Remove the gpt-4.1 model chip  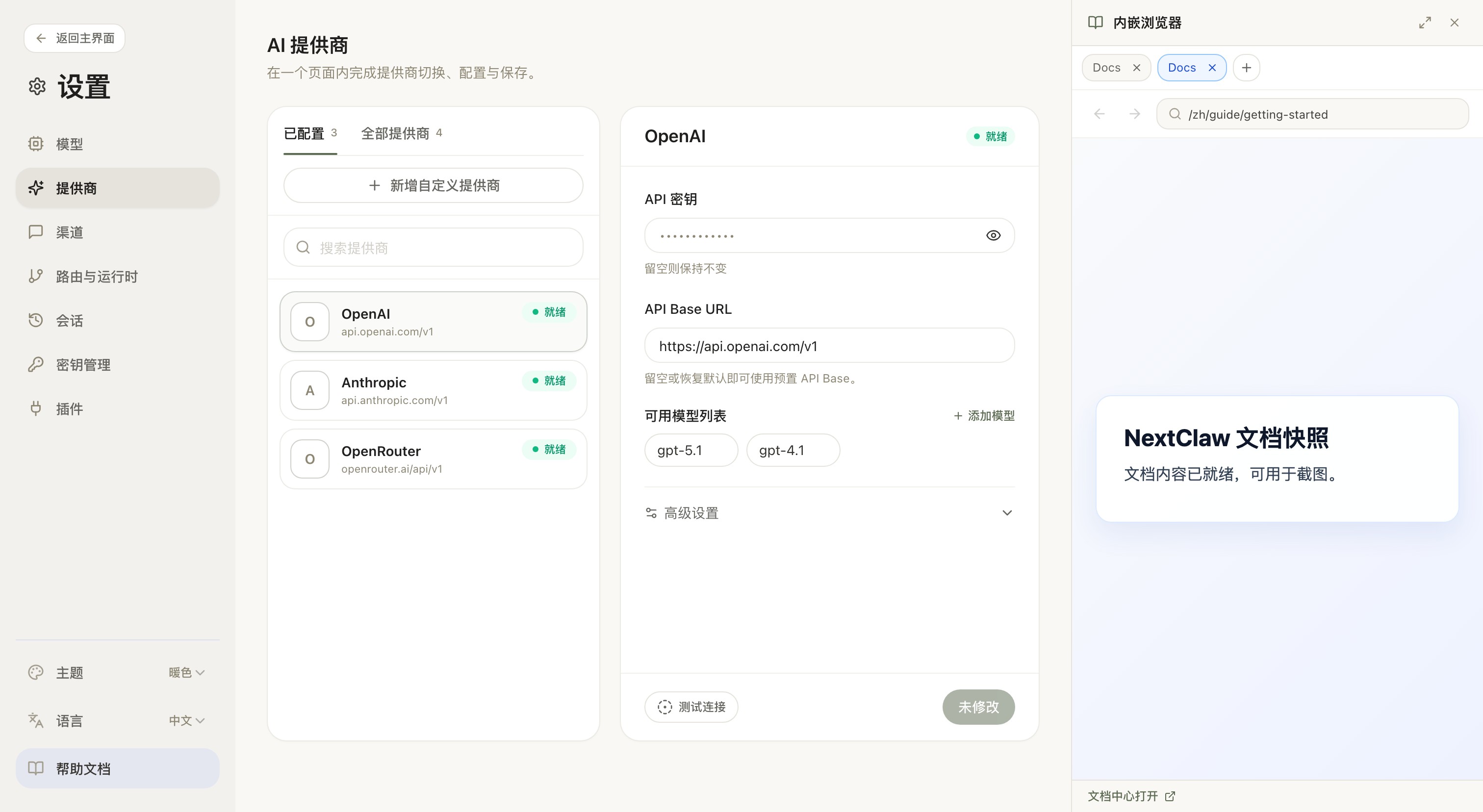click(793, 450)
